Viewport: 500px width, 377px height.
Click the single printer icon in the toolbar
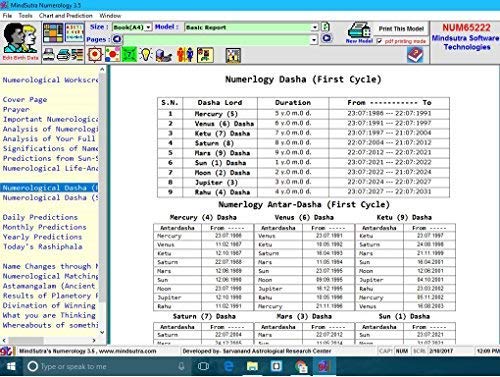click(x=49, y=54)
